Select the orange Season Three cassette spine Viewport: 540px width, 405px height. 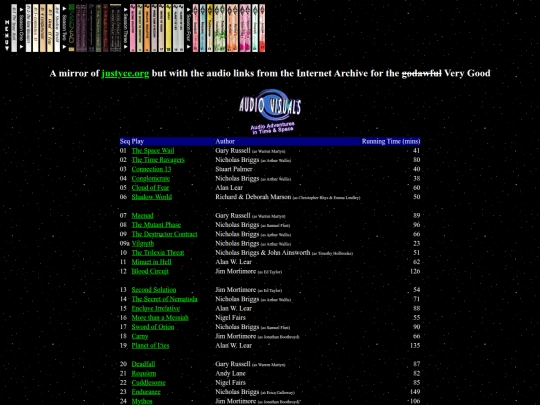(x=147, y=28)
